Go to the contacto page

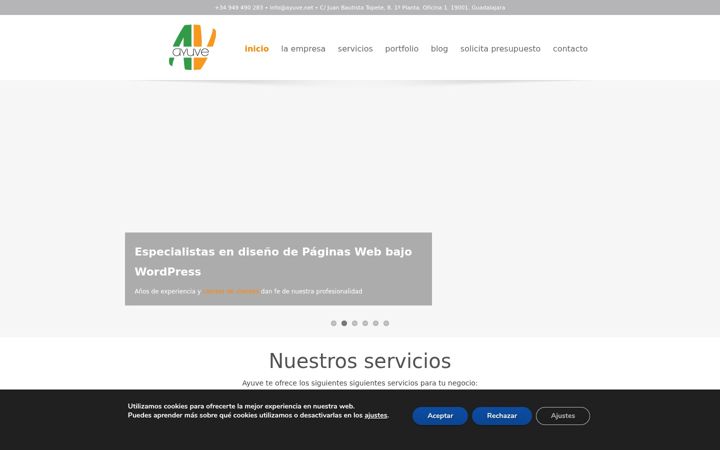[570, 49]
